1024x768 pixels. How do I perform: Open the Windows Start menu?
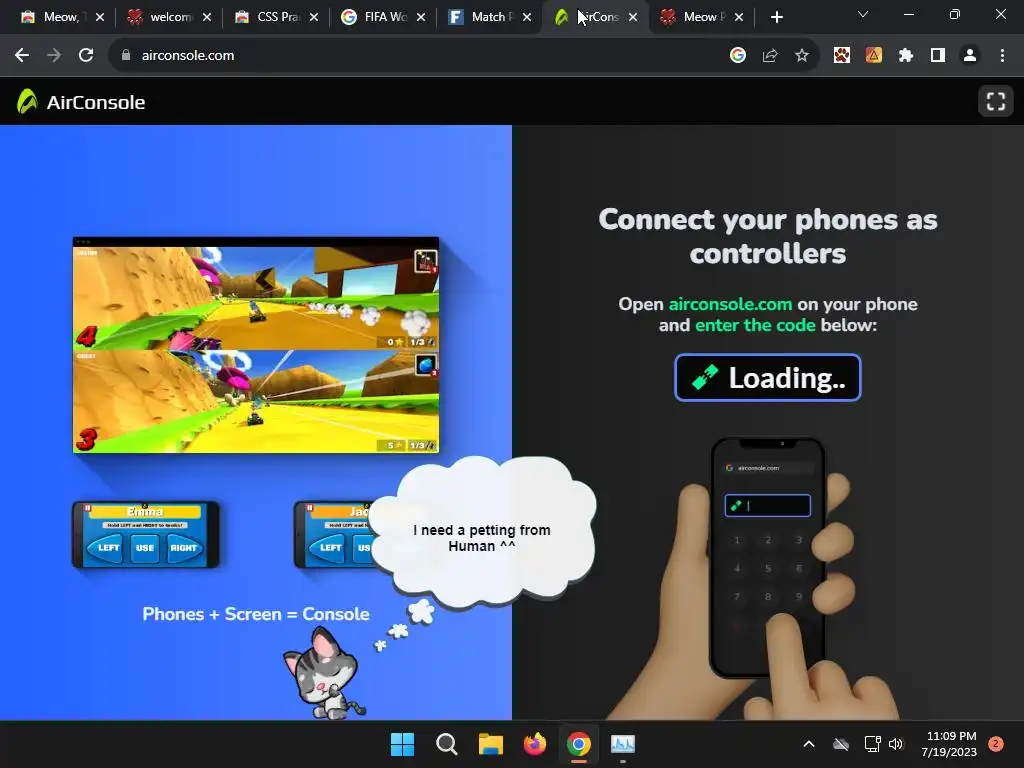pos(402,744)
